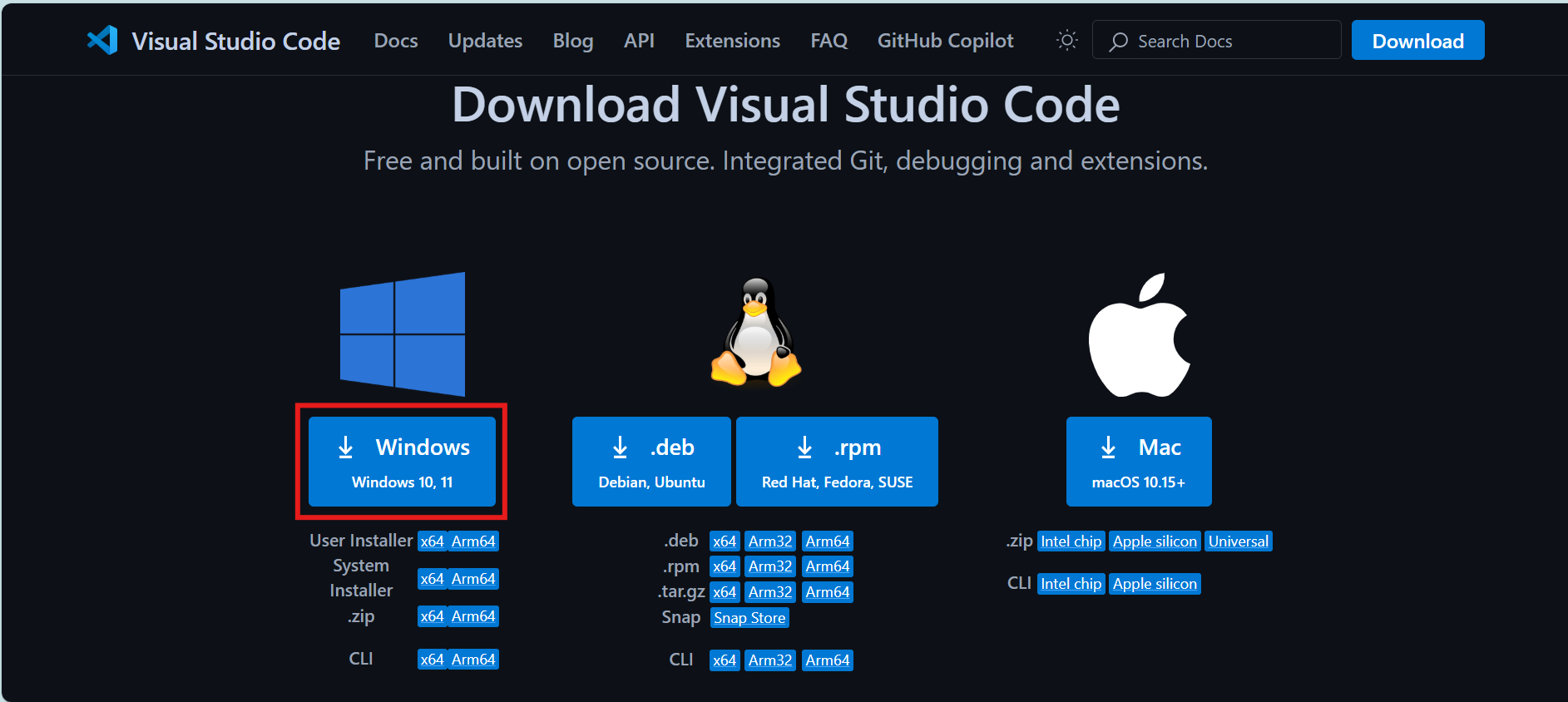Screen dimensions: 1568x702
Task: Click x64 link in Linux .rpm row
Action: [x=725, y=566]
